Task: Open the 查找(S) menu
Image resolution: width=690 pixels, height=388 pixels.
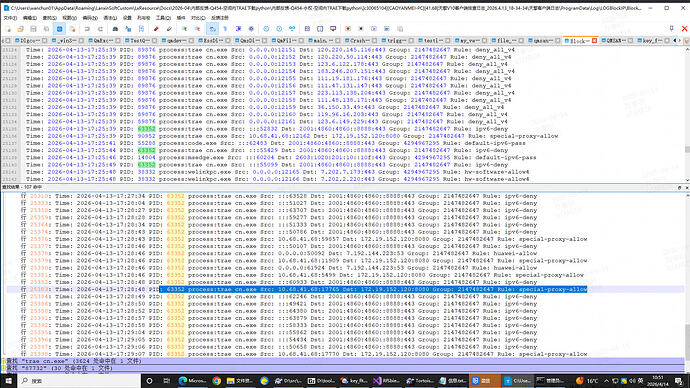Action: [x=50, y=18]
